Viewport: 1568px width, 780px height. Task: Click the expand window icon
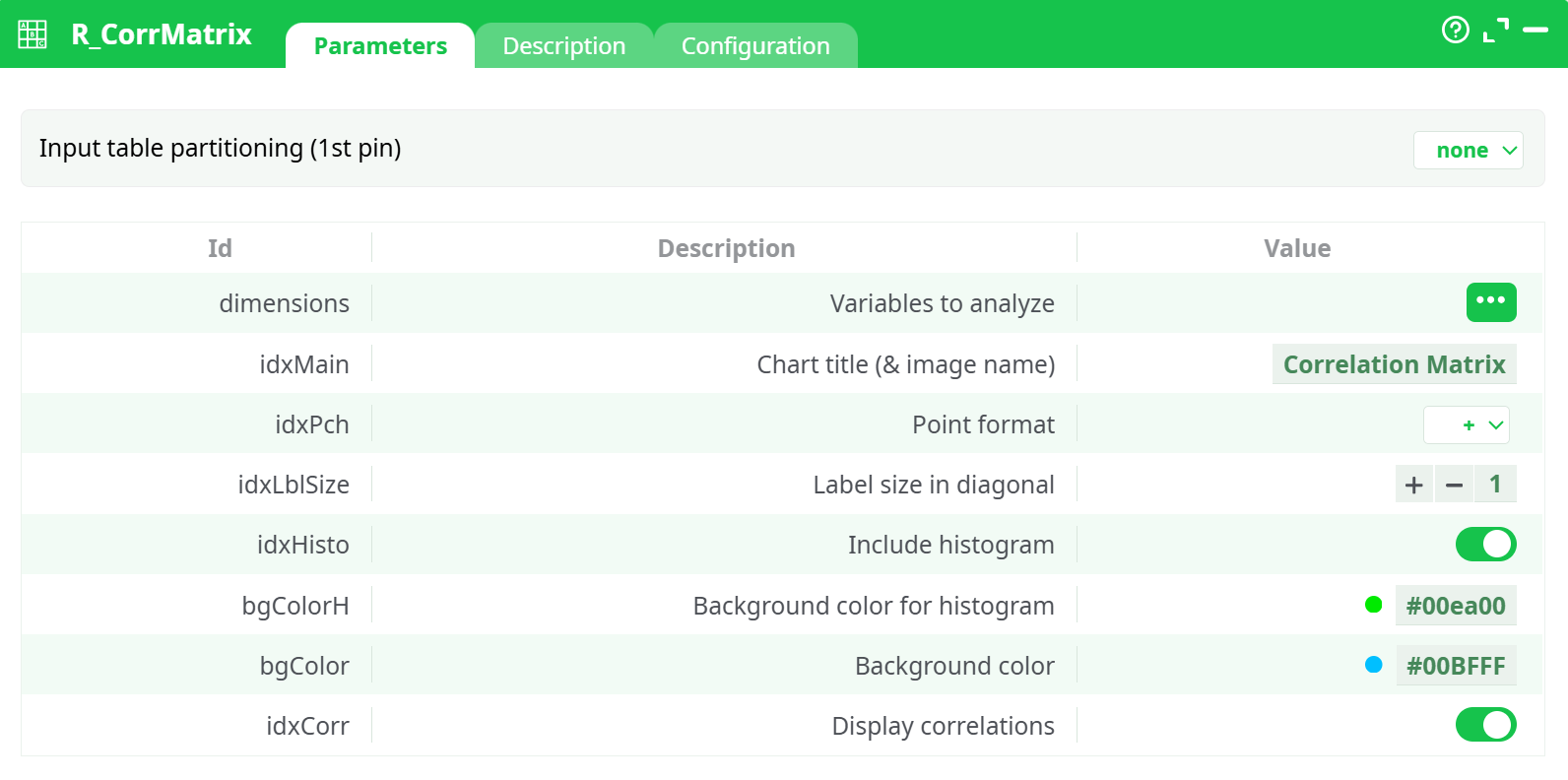(x=1495, y=31)
